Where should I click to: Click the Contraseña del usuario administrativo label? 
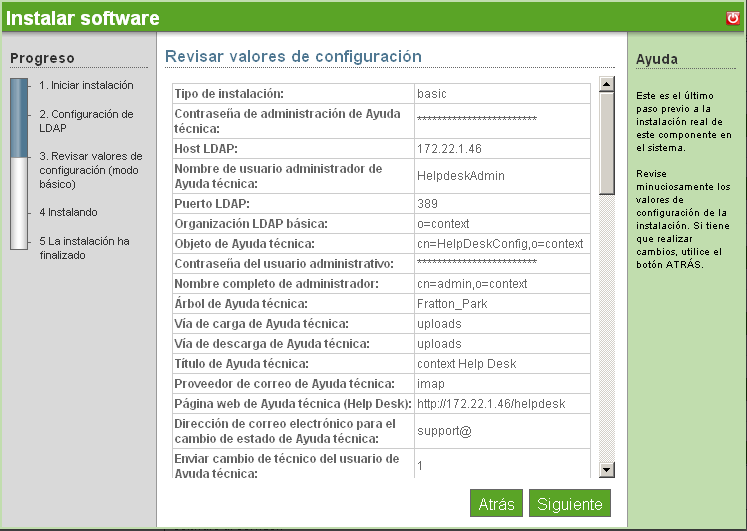tap(284, 264)
